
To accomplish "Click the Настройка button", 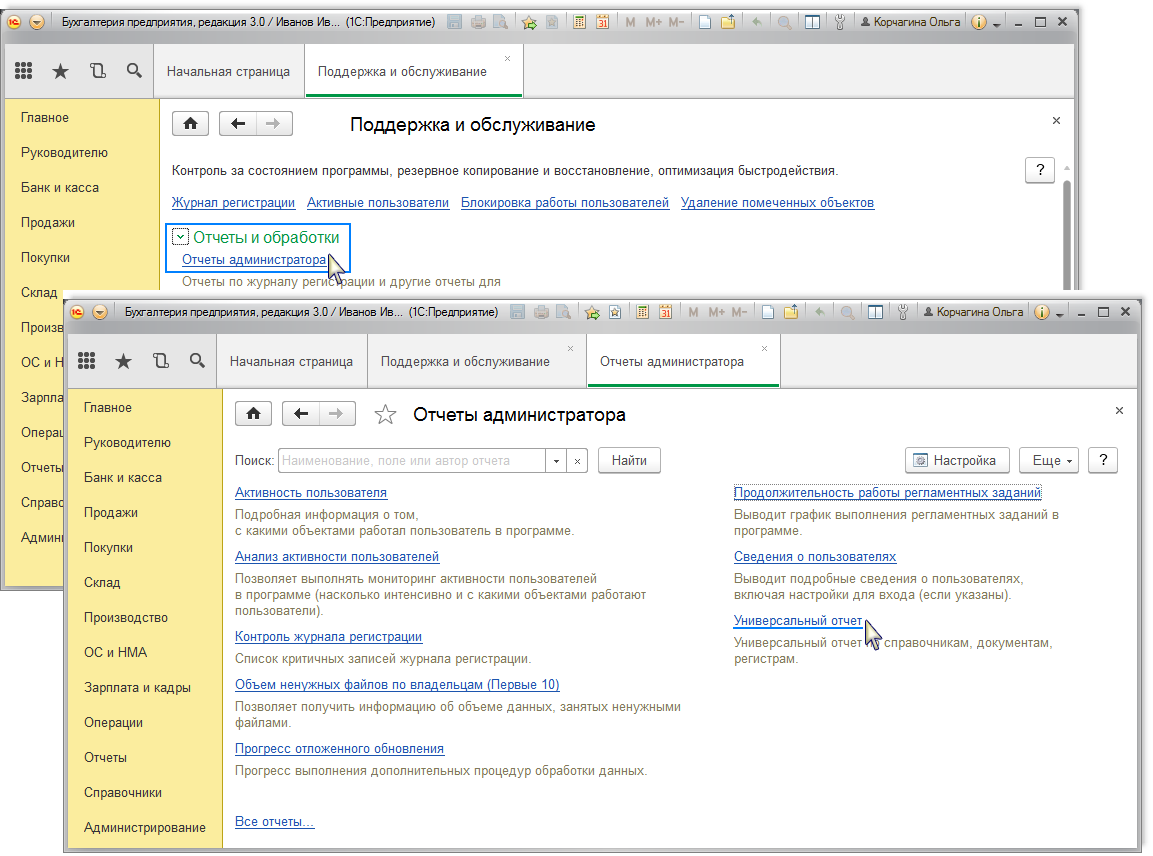I will (x=957, y=460).
